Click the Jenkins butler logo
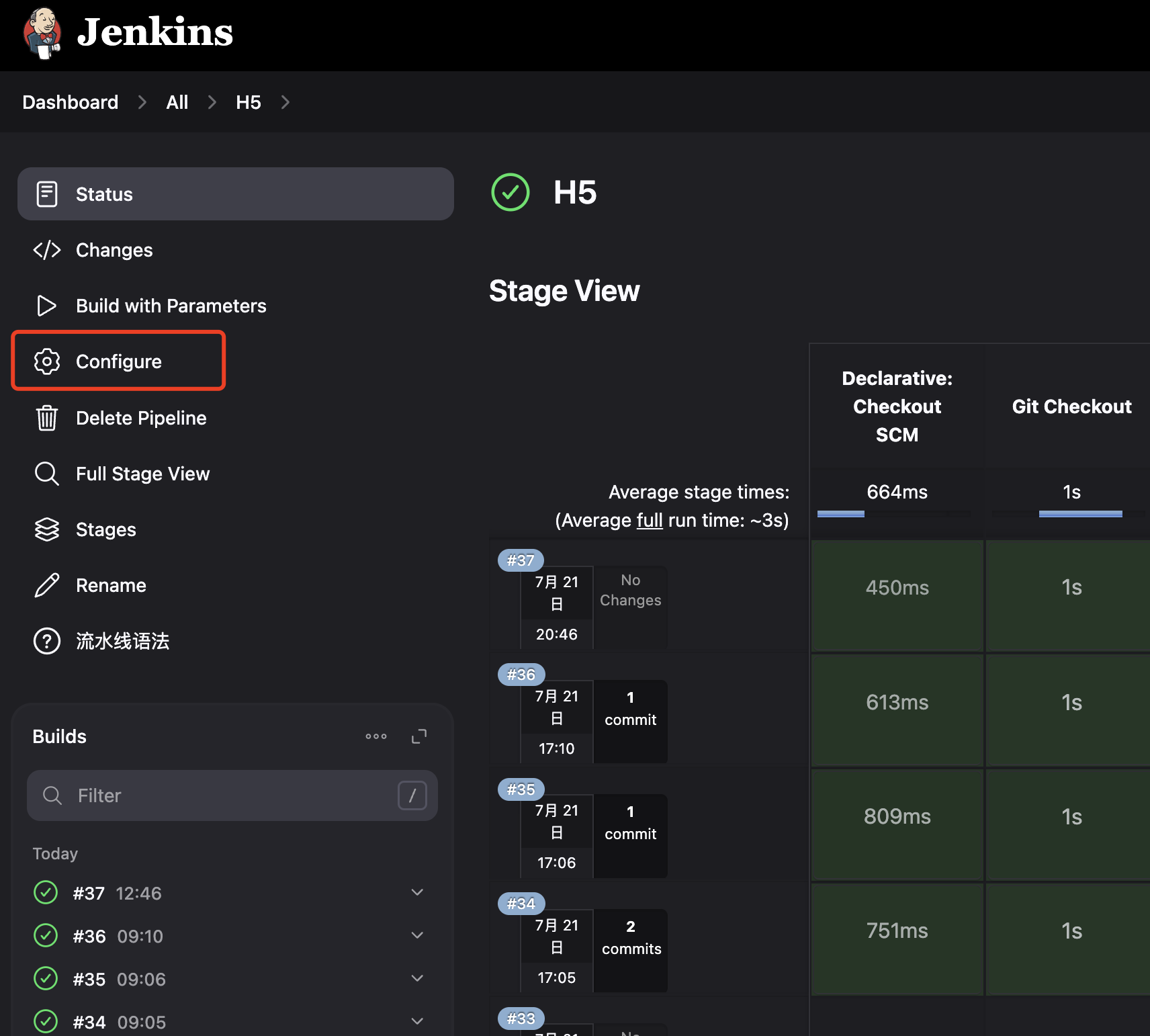1150x1036 pixels. [x=42, y=33]
